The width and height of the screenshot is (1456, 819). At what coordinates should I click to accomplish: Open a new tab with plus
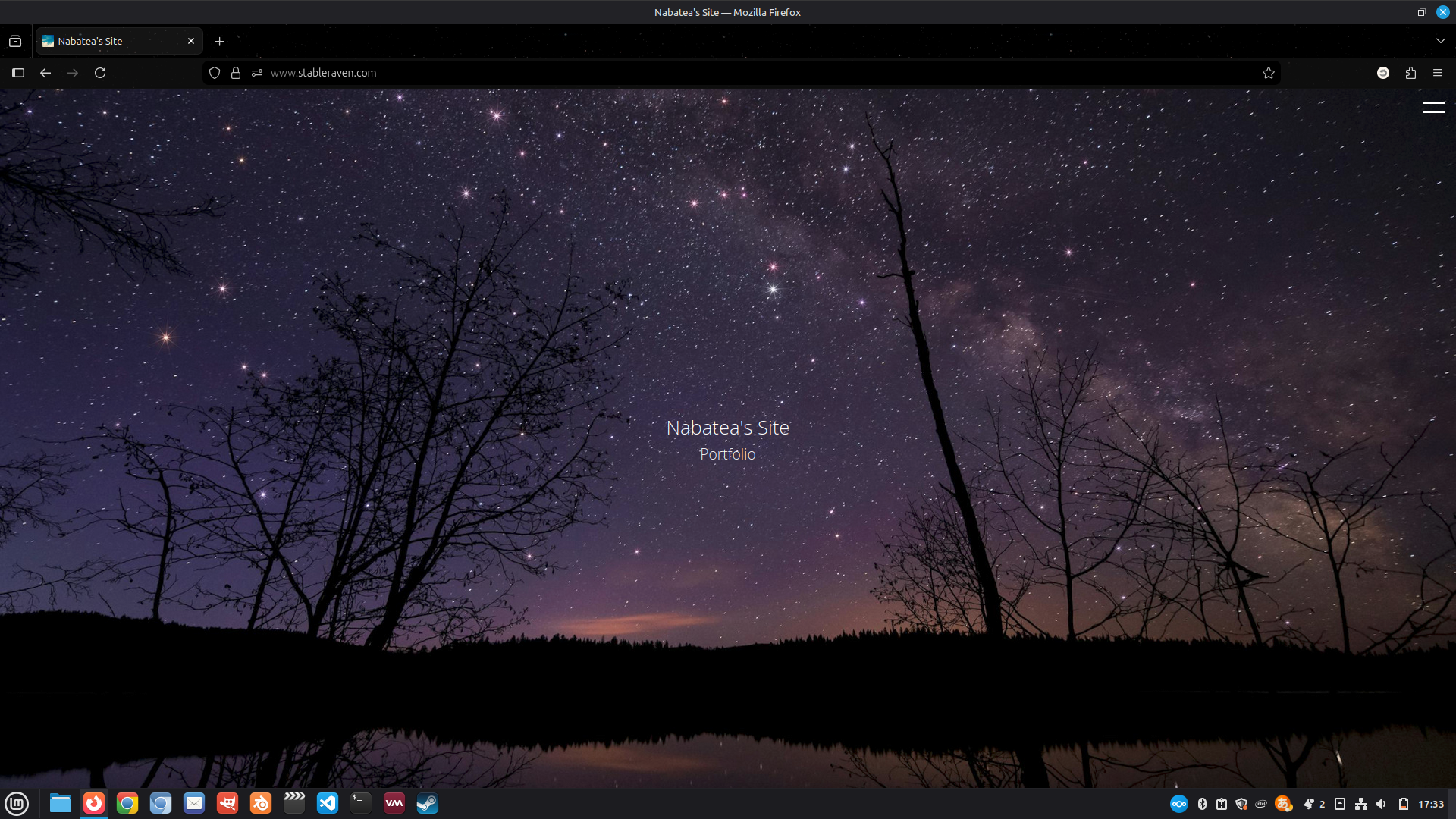coord(219,41)
